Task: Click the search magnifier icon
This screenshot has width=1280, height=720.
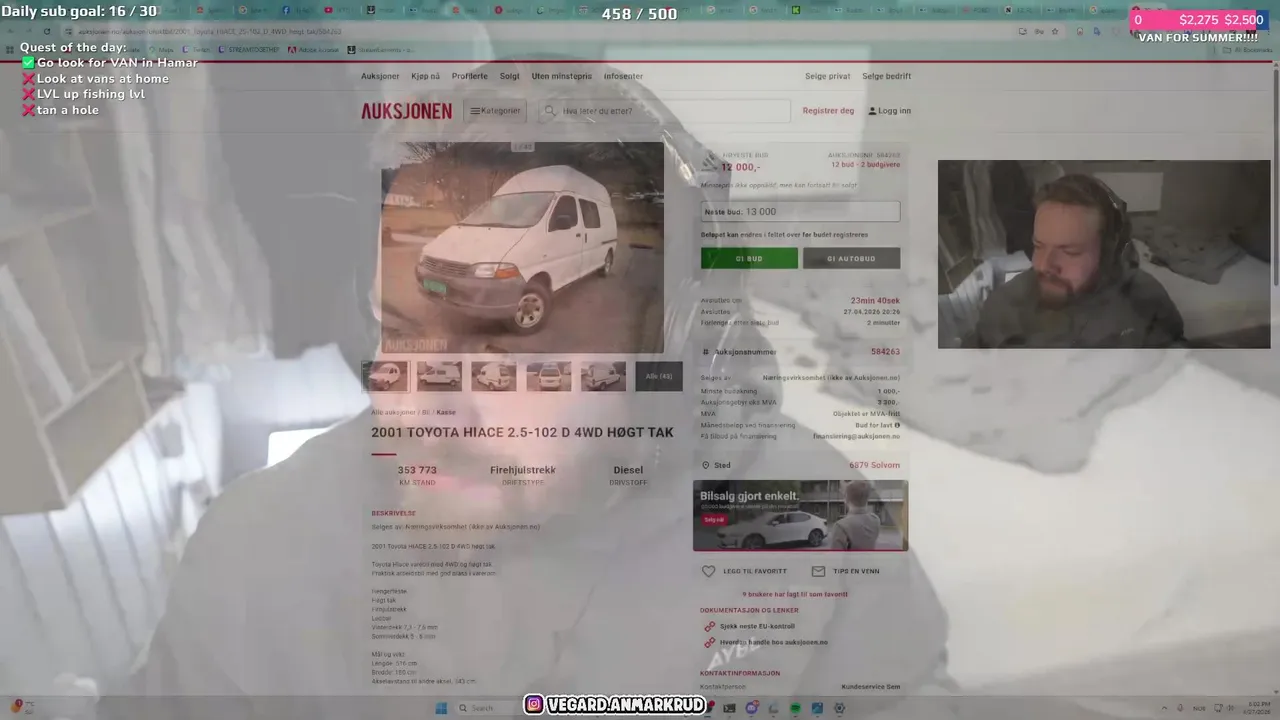Action: coord(549,111)
